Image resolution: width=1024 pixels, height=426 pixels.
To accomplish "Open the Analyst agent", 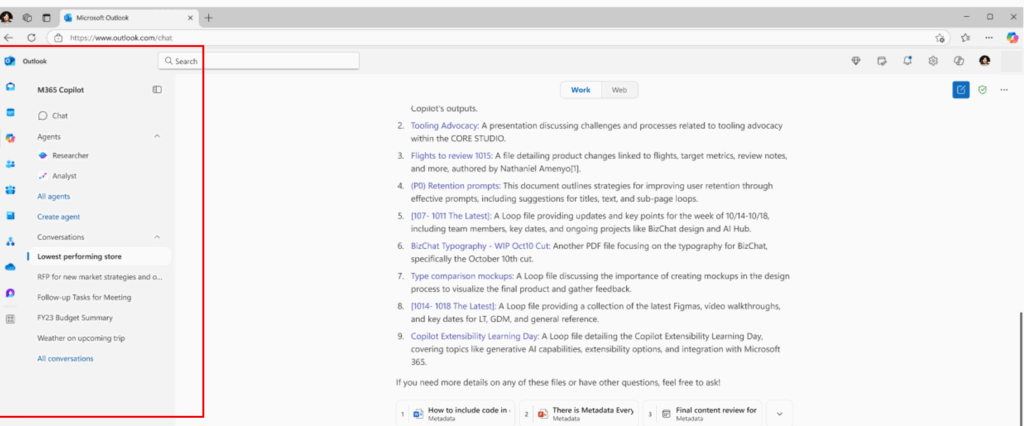I will (64, 176).
